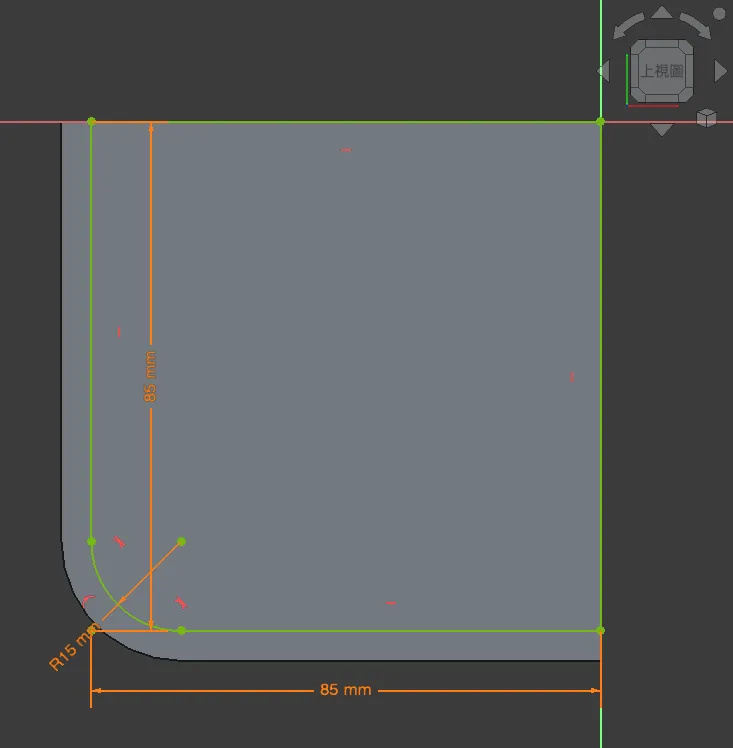Open the mini cube view menu
Viewport: 733px width, 748px height.
click(x=707, y=118)
